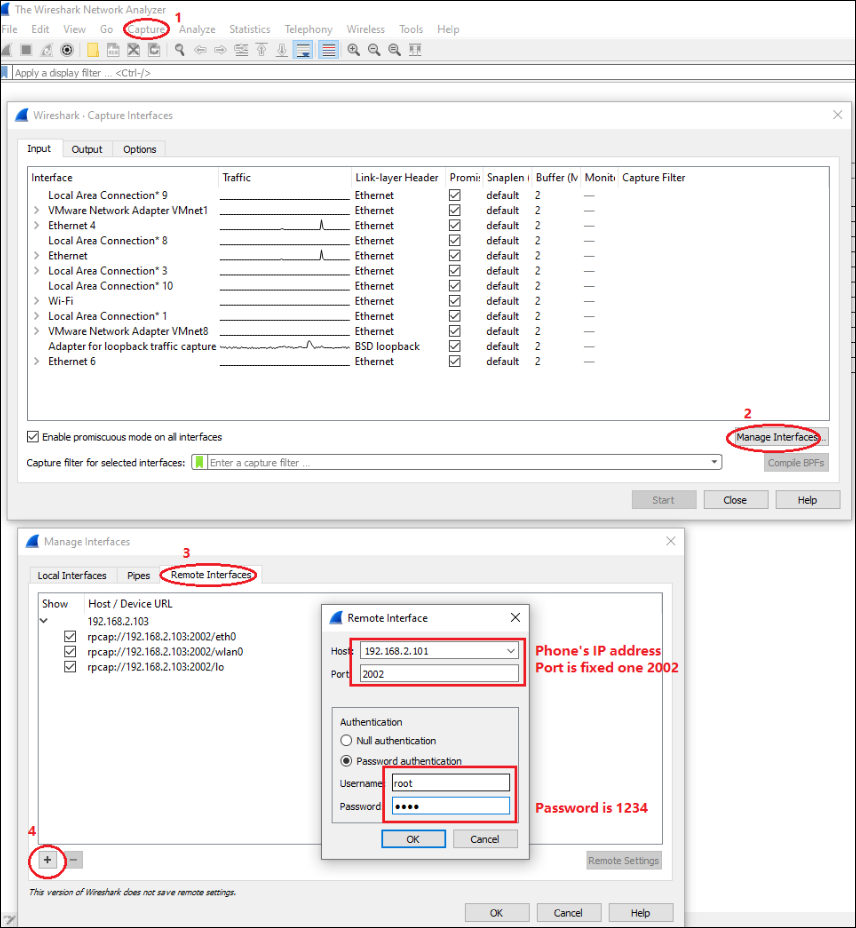
Task: Click OK in the Manage Interfaces dialog
Action: 497,913
